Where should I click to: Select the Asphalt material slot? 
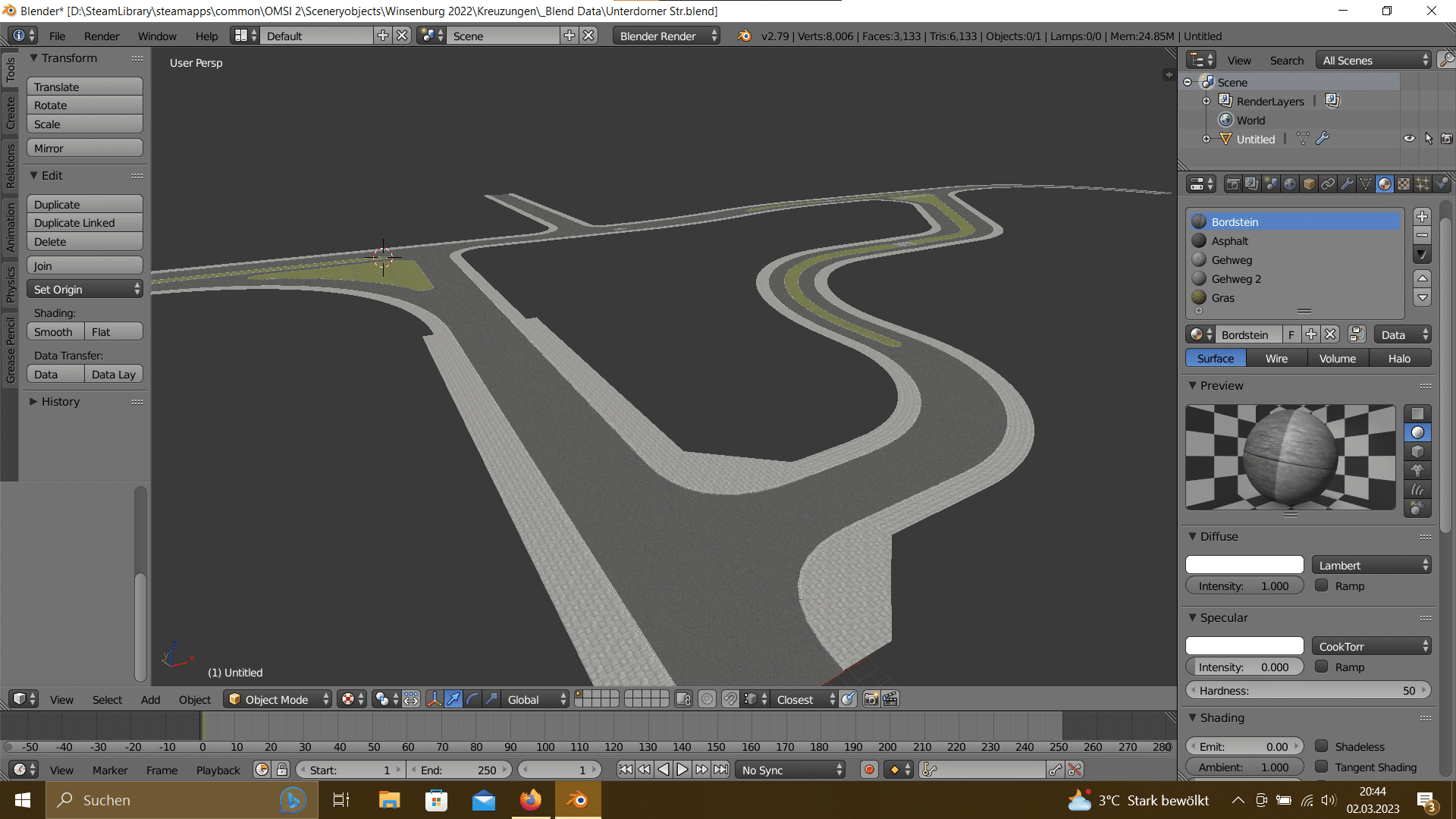click(1229, 241)
